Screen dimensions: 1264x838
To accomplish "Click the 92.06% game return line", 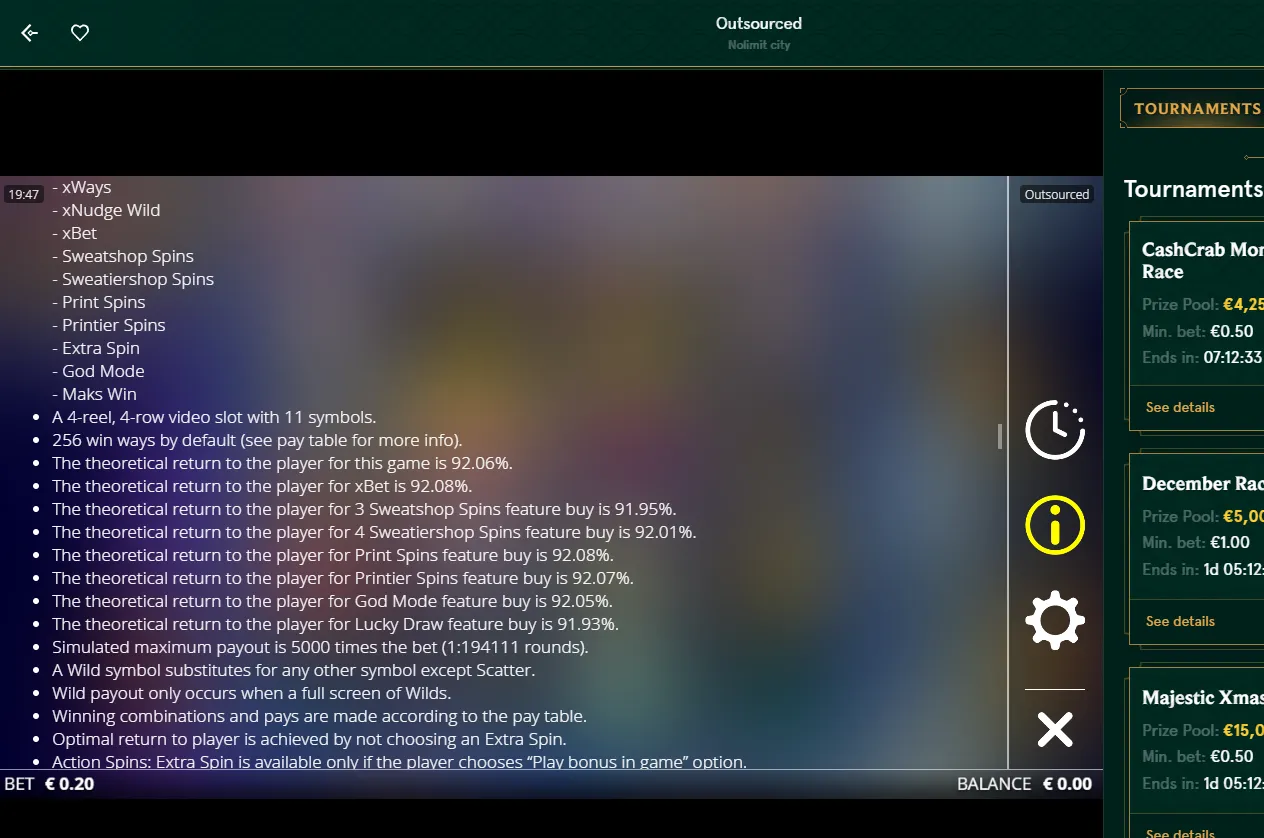I will click(282, 463).
